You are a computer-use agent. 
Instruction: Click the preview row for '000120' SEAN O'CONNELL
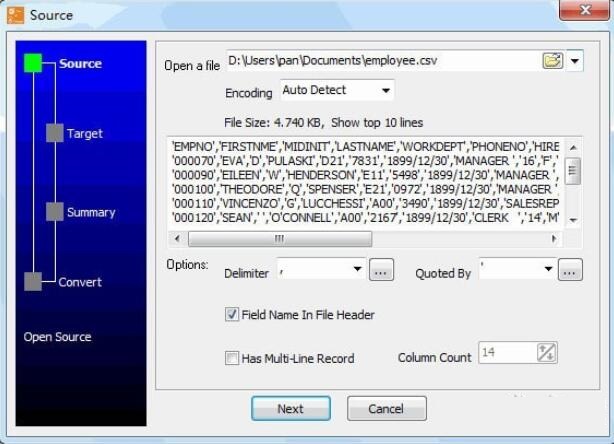coord(366,217)
